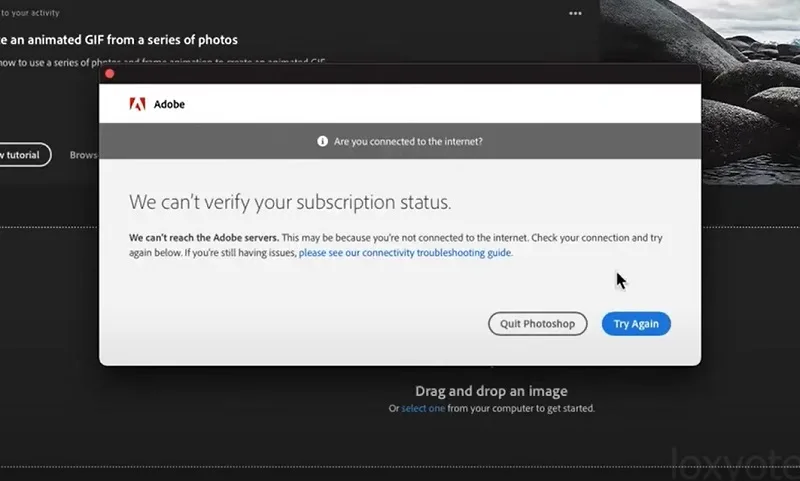This screenshot has height=481, width=800.
Task: Click the dark title bar of the dialog
Action: [x=400, y=74]
